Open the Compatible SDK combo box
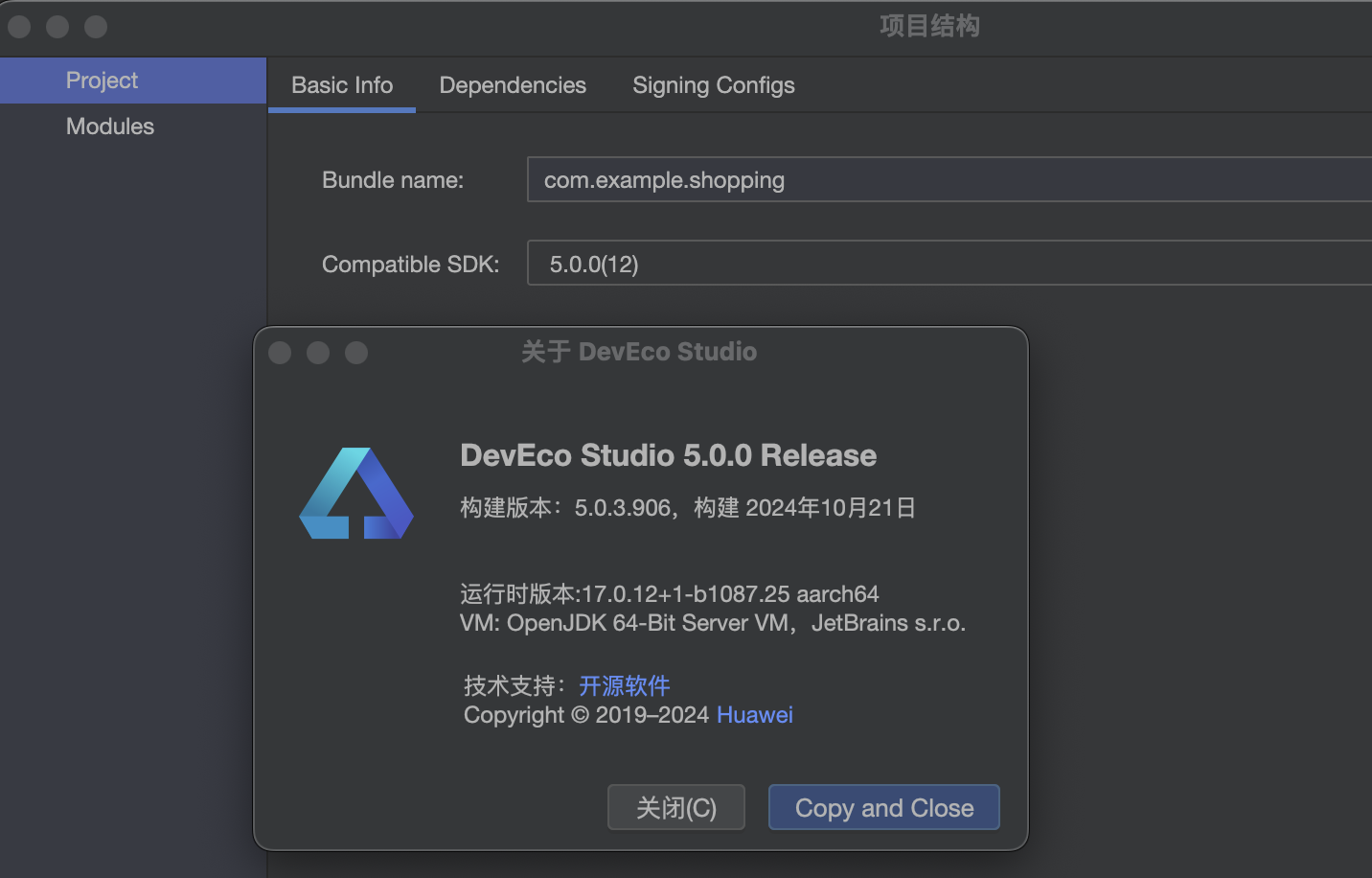 (x=949, y=263)
